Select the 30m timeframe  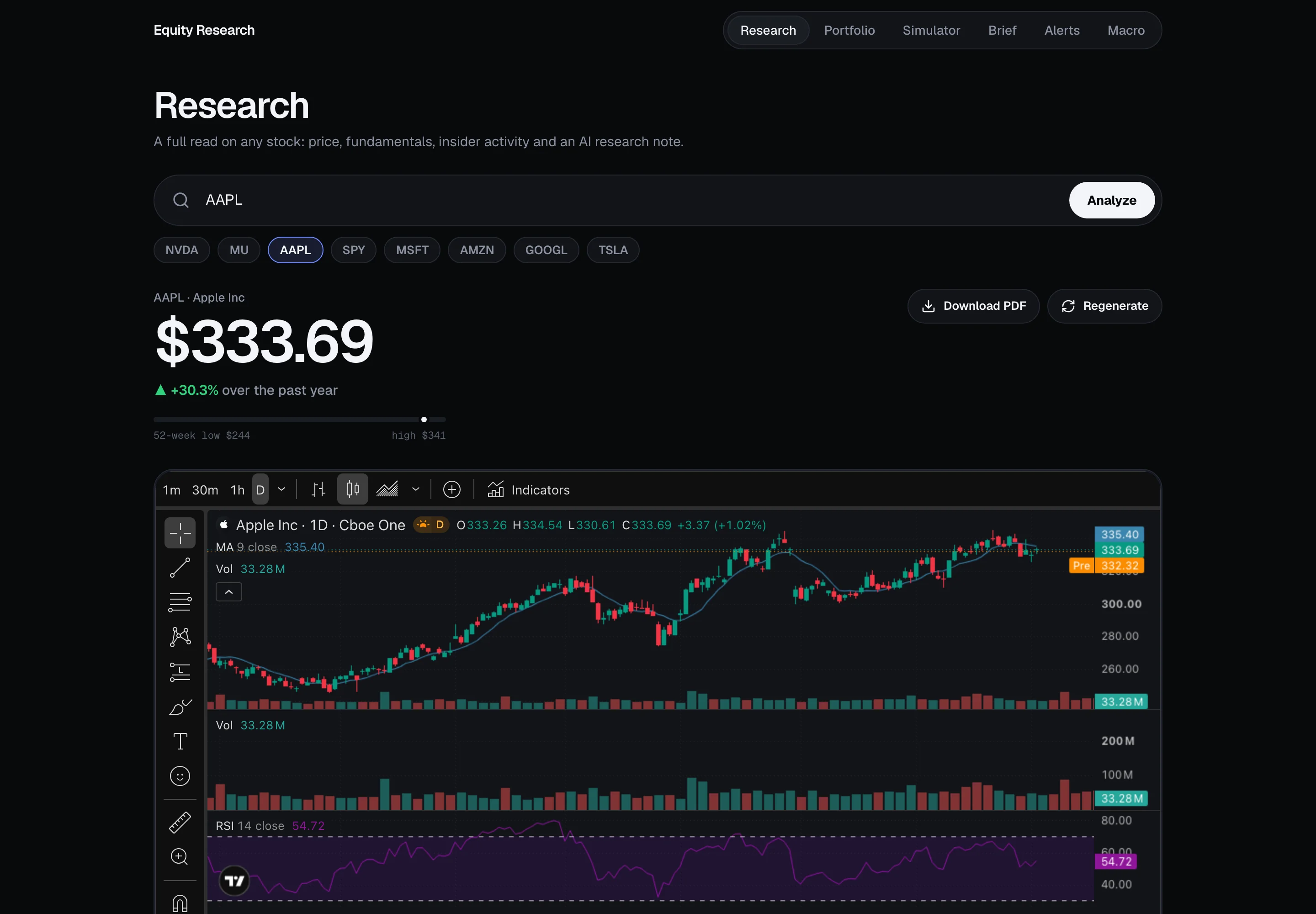(205, 490)
